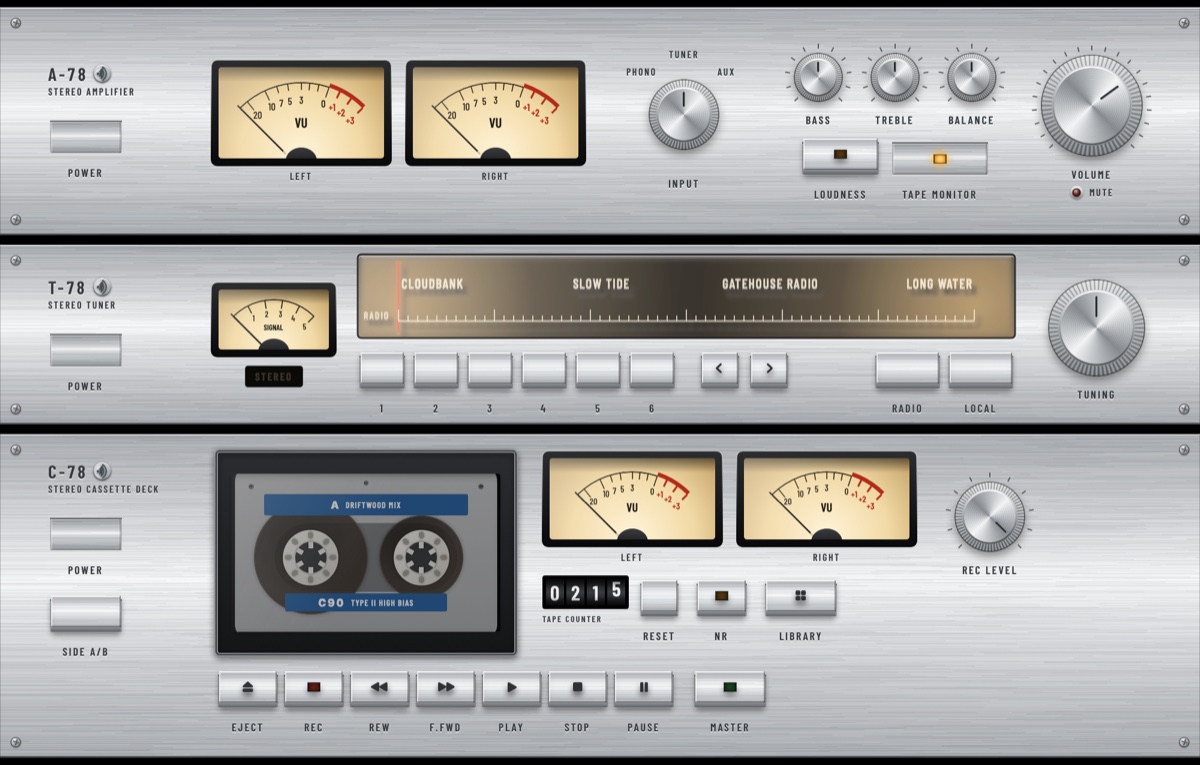This screenshot has width=1200, height=765.
Task: Click the speaker icon next to T-78
Action: click(102, 287)
